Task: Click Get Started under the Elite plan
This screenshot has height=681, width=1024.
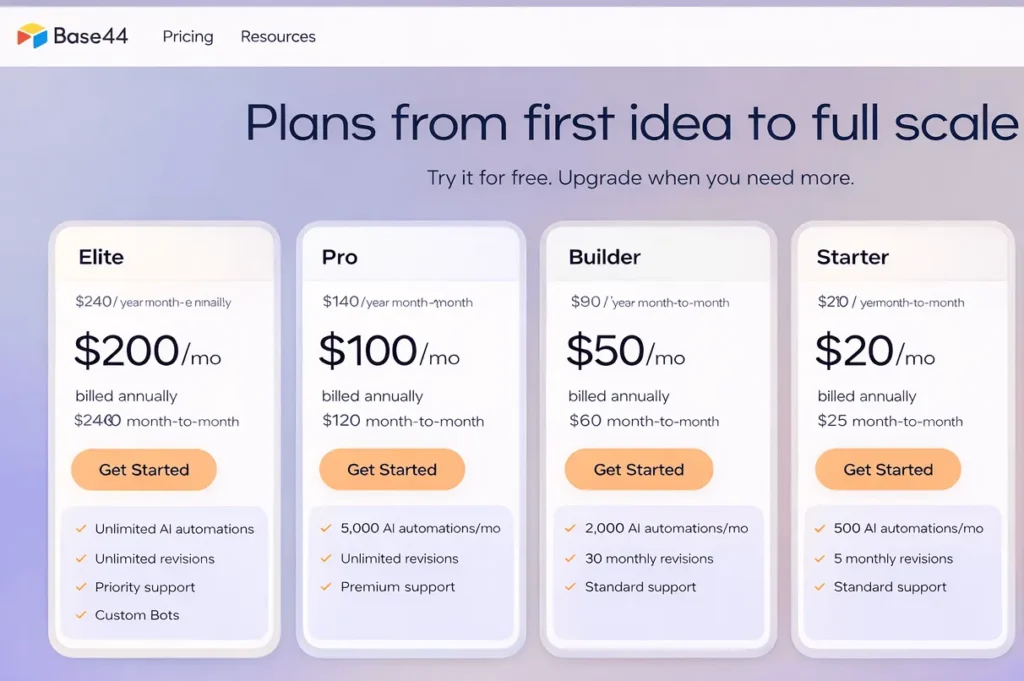Action: (x=143, y=469)
